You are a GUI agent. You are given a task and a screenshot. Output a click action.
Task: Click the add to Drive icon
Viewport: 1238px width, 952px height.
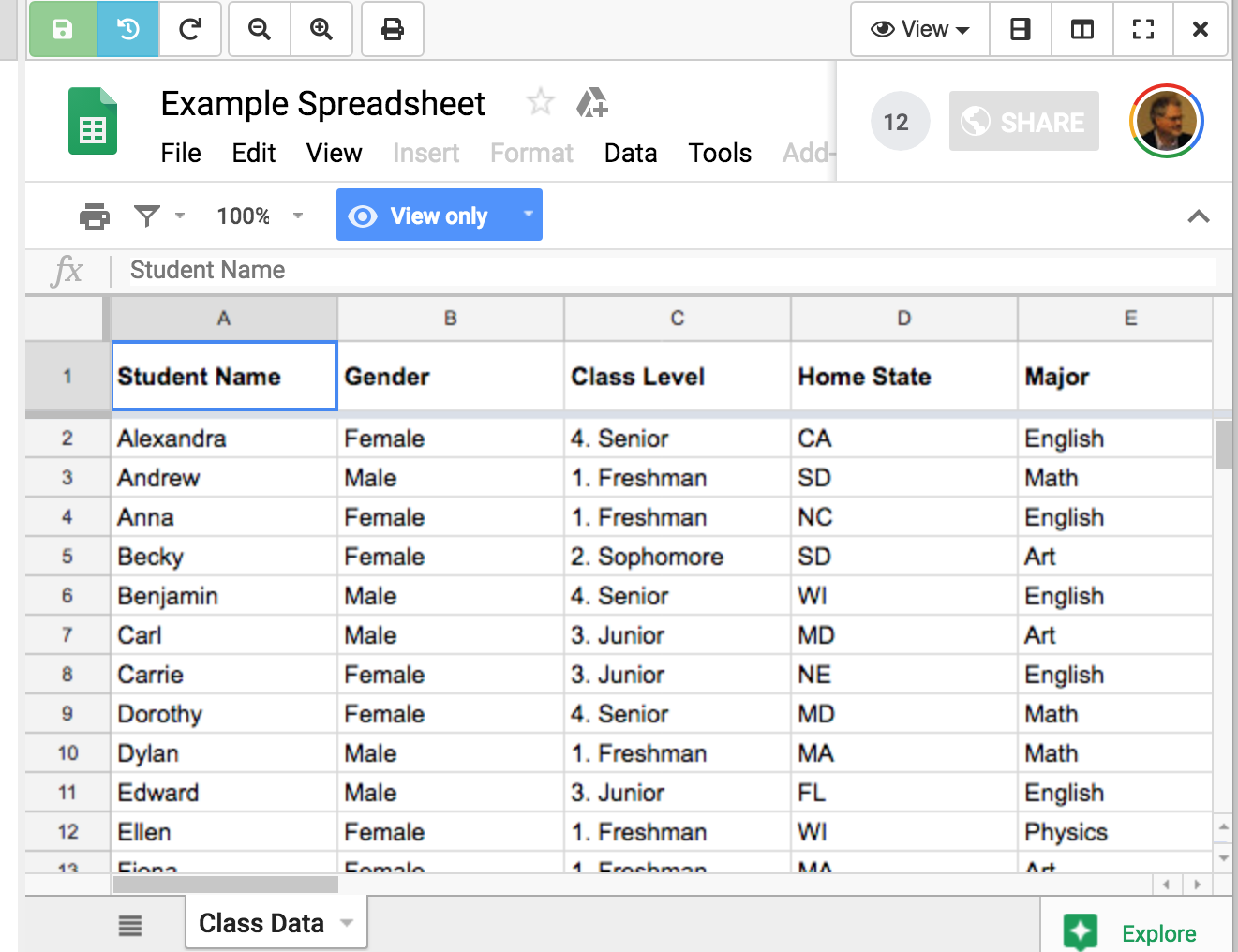point(592,102)
